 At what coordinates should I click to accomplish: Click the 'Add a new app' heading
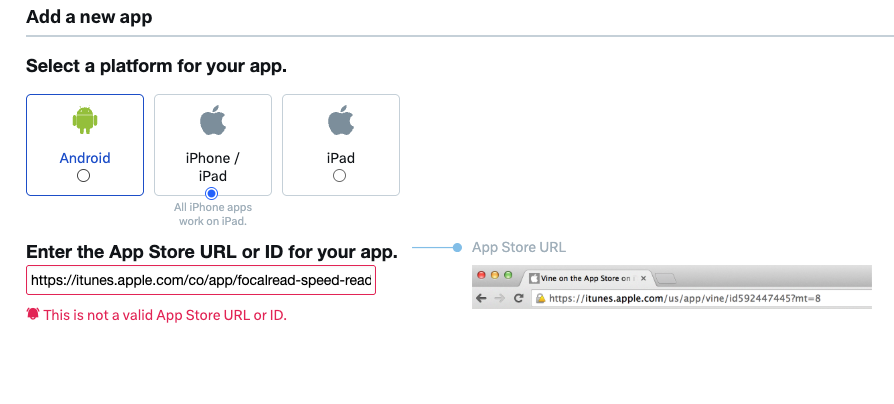coord(89,17)
